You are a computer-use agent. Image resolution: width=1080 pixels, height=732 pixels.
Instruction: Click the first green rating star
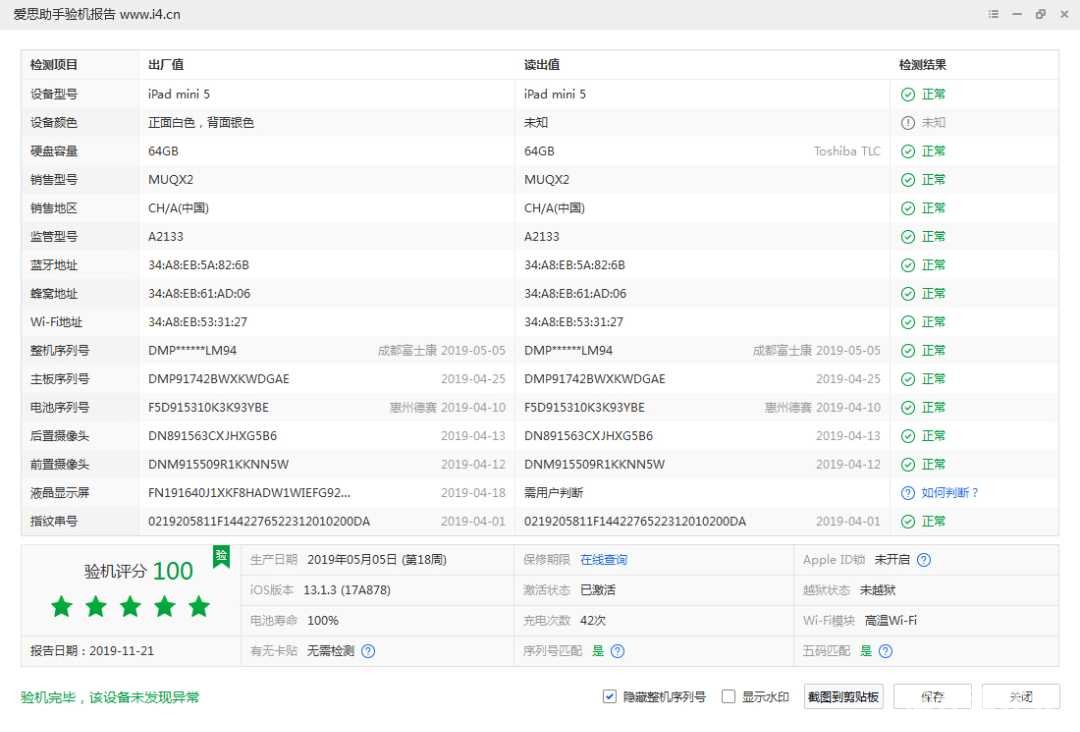pyautogui.click(x=62, y=606)
